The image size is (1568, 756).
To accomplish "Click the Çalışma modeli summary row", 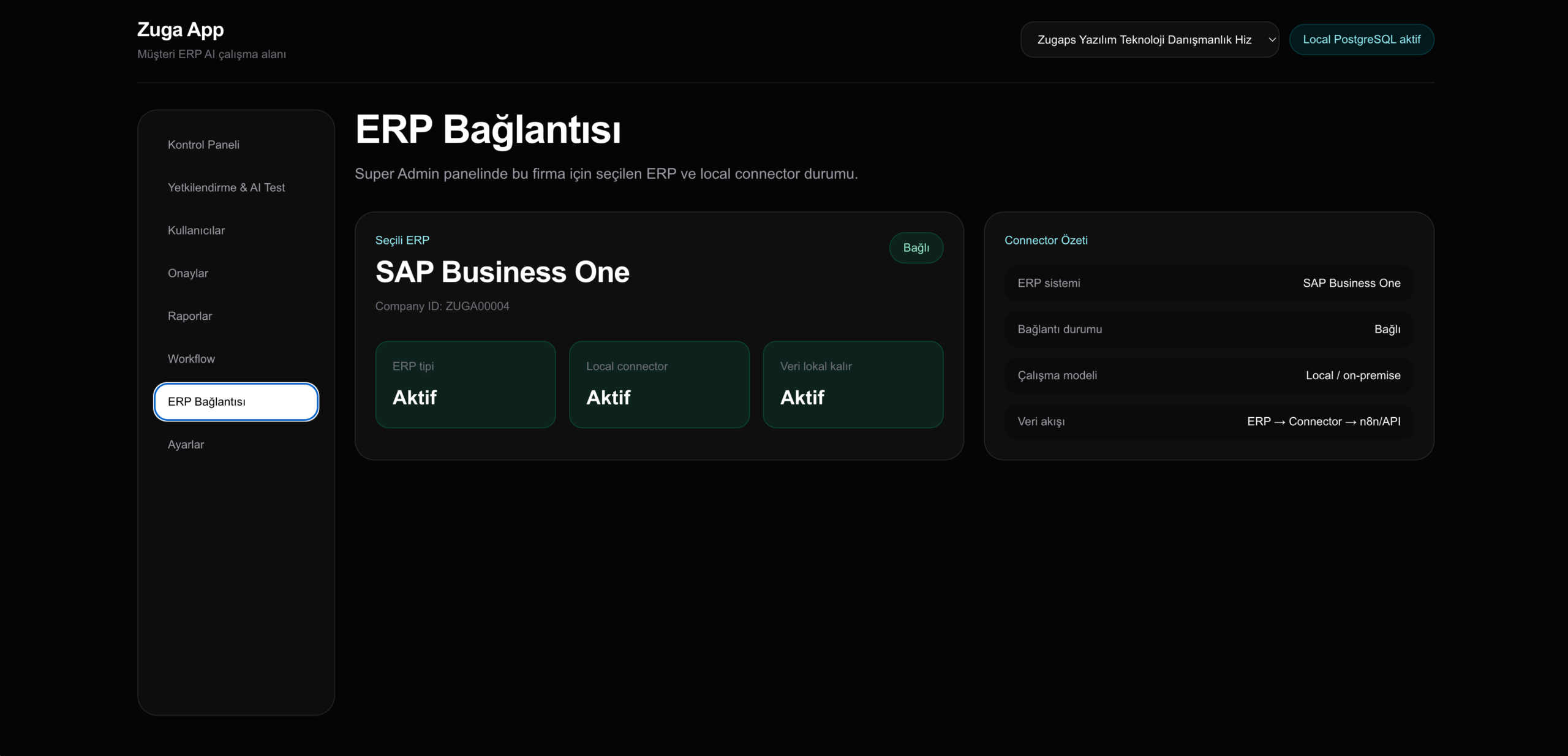I will (x=1209, y=376).
